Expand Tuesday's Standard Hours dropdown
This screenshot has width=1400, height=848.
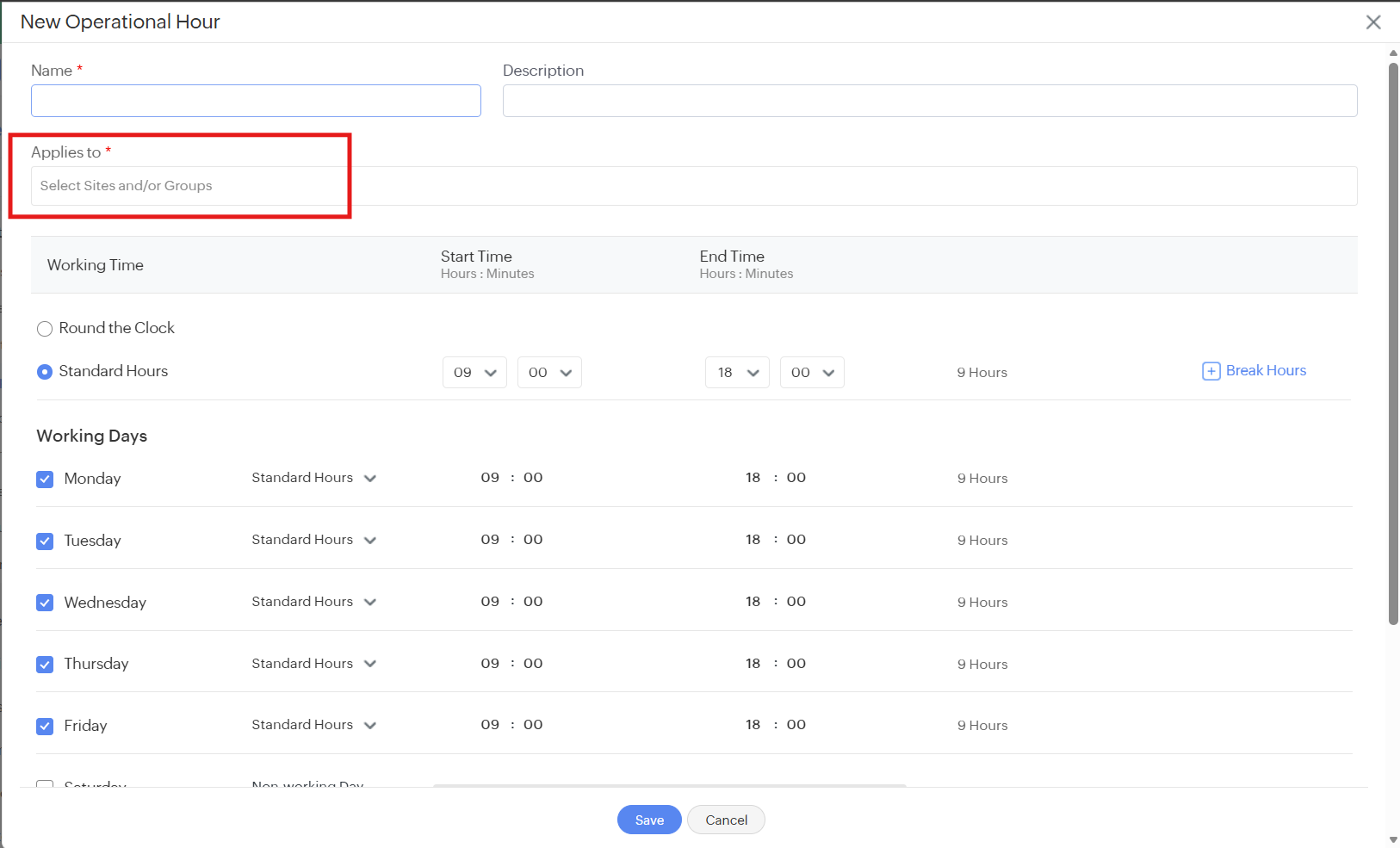pos(314,540)
